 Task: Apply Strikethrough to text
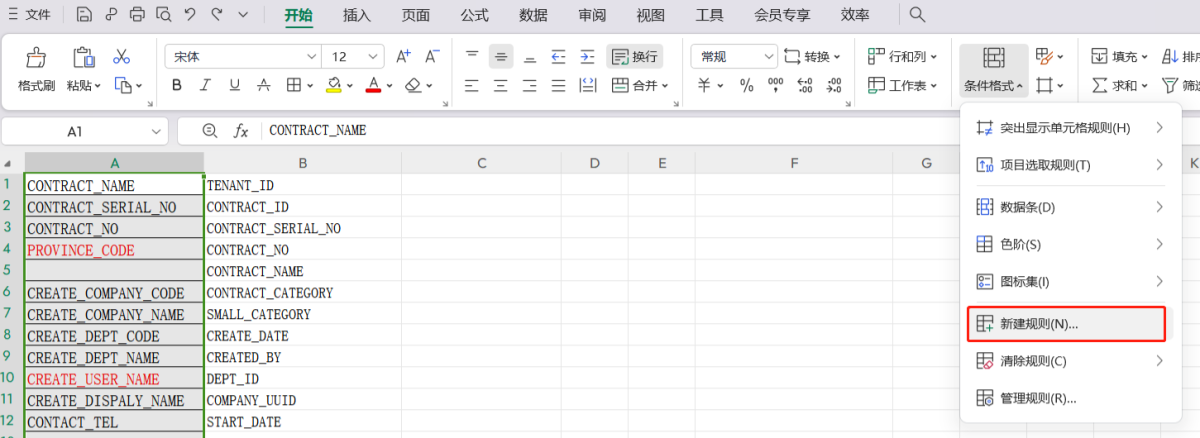pyautogui.click(x=263, y=86)
